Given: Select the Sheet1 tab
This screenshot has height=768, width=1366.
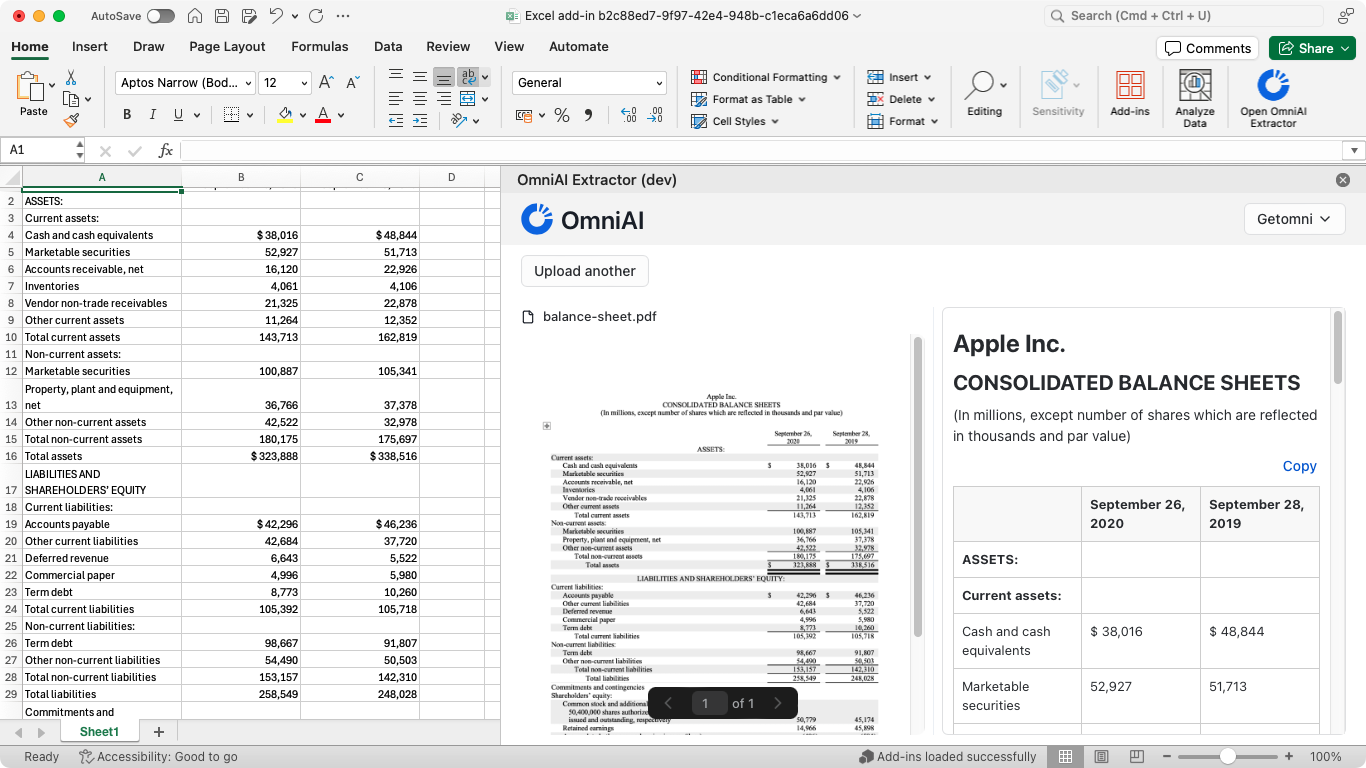Looking at the screenshot, I should [99, 732].
